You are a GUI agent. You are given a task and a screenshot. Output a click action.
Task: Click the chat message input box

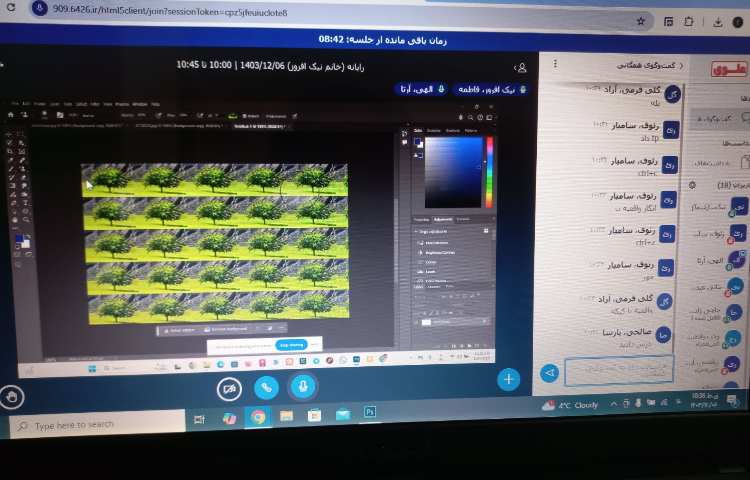(619, 370)
